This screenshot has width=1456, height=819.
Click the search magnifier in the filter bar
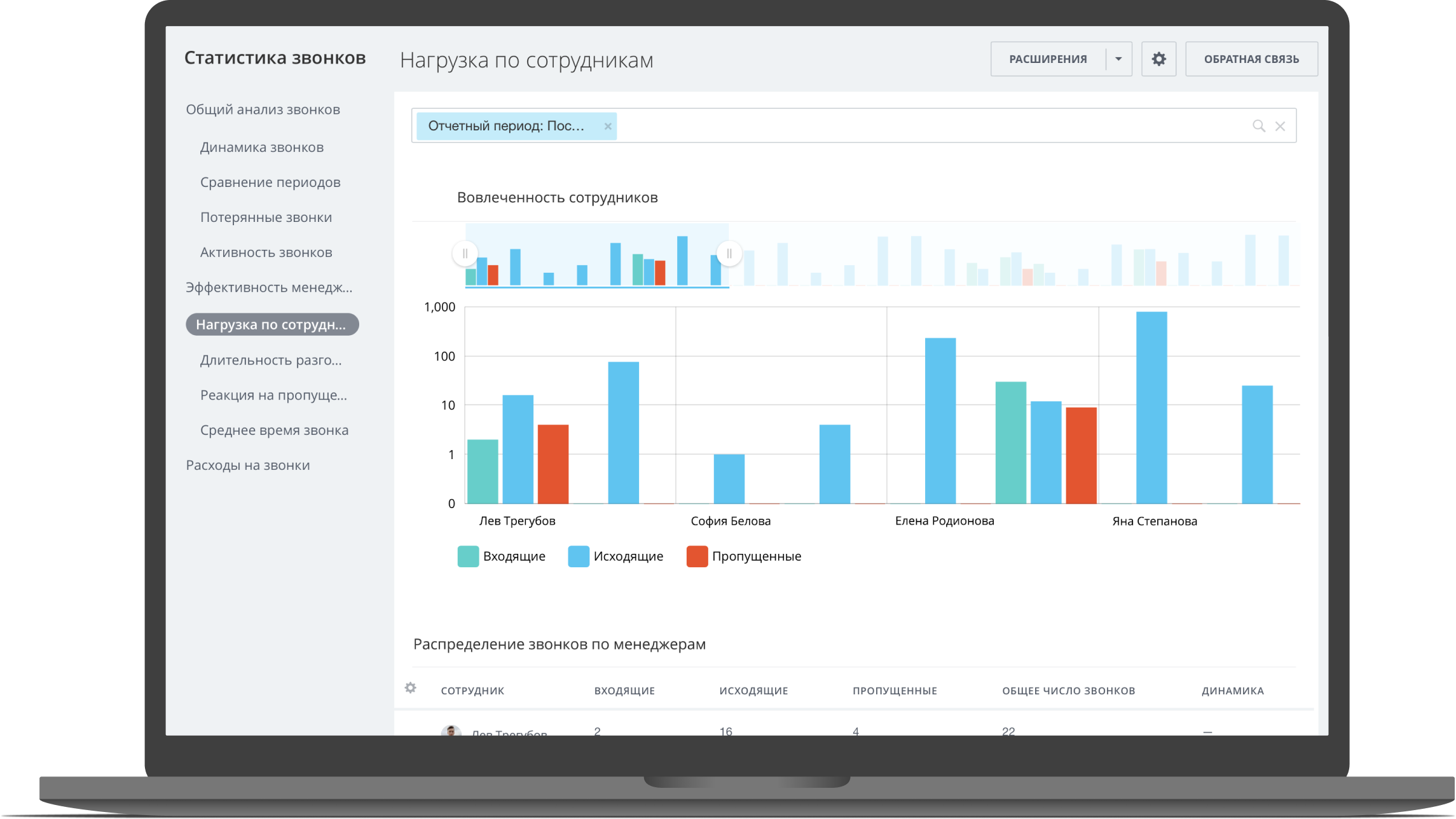(1258, 126)
